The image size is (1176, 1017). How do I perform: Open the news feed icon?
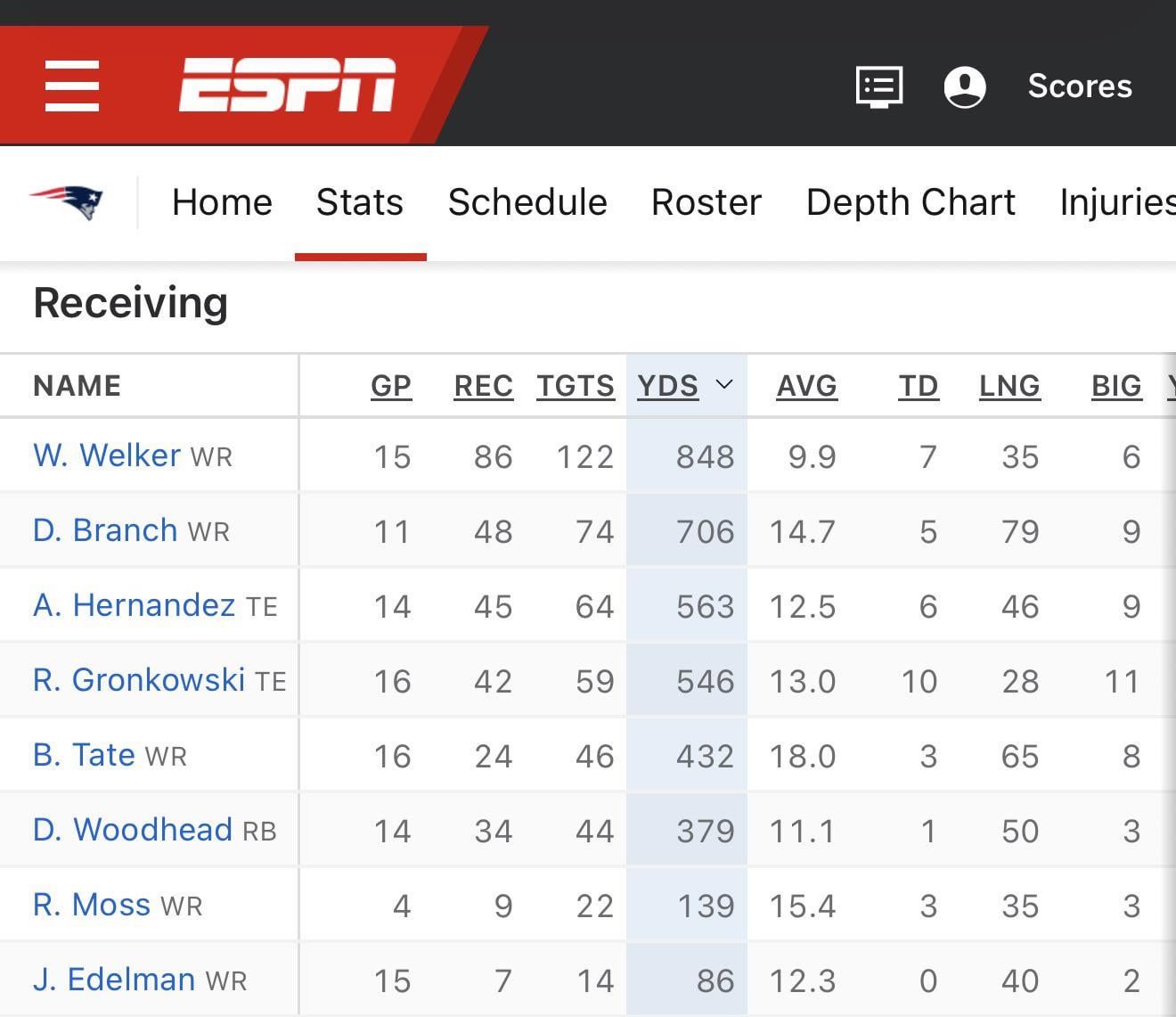click(878, 86)
